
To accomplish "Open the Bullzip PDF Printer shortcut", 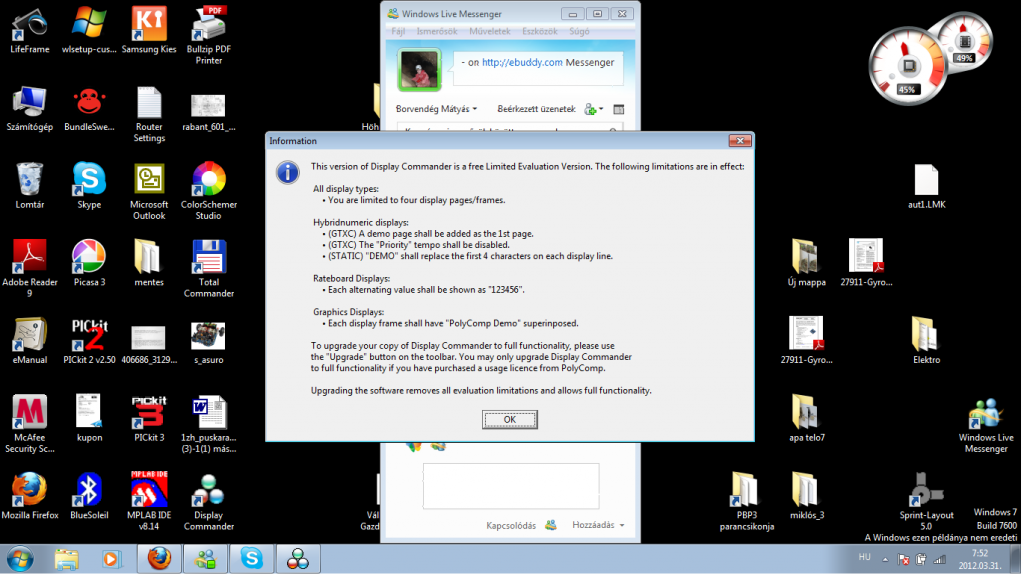I will [209, 36].
